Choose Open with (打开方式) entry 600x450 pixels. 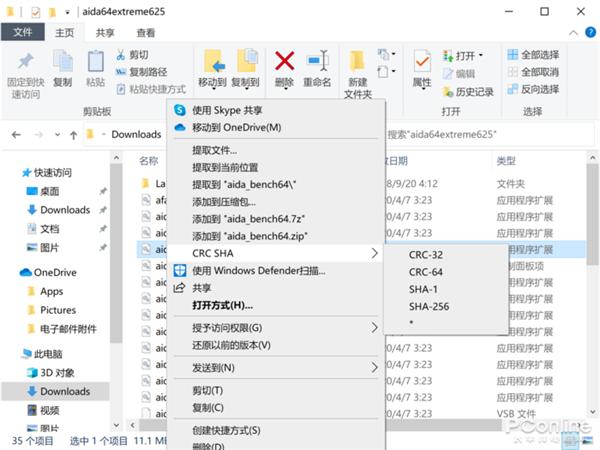coord(276,305)
